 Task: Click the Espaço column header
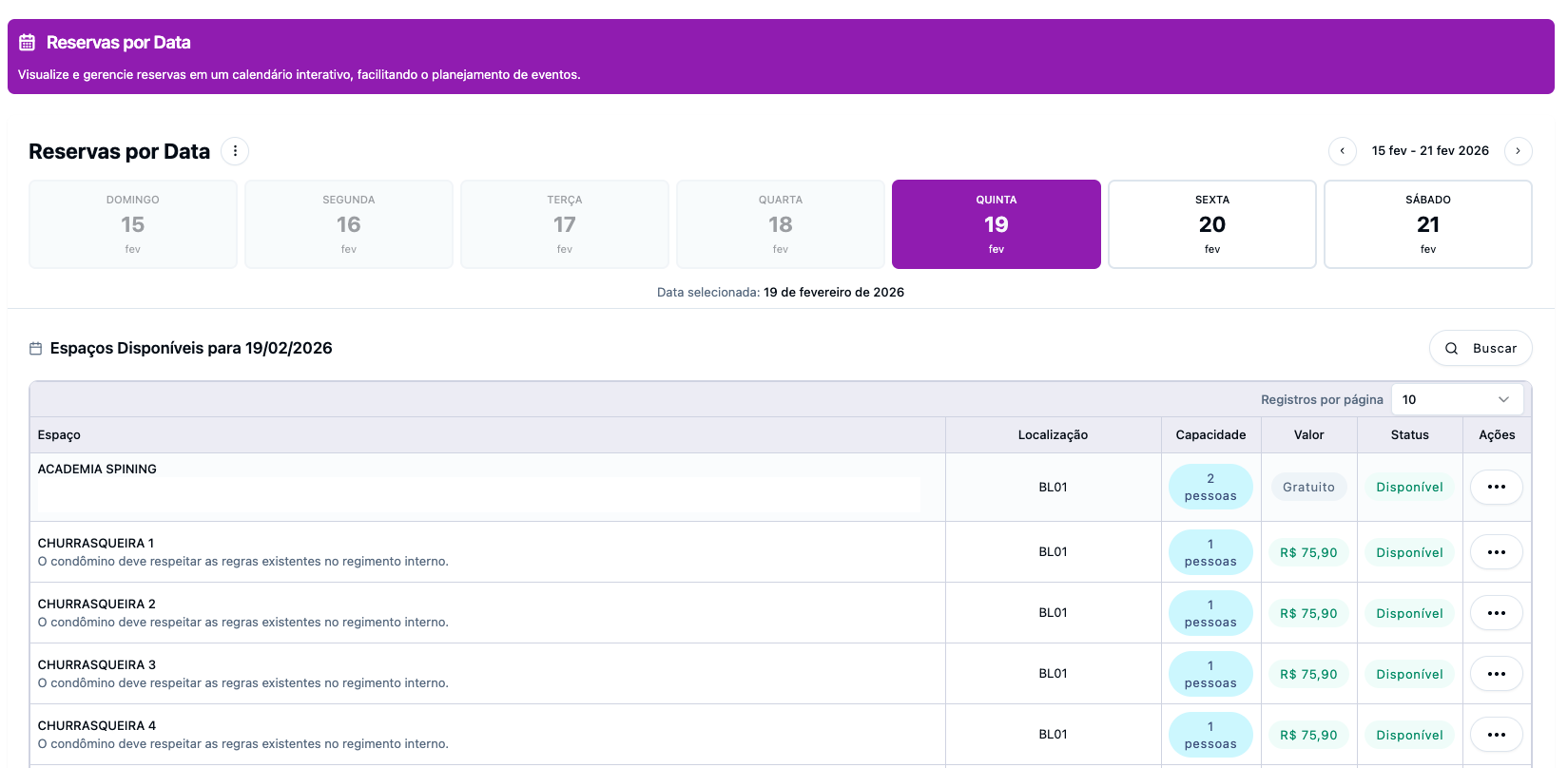point(59,434)
